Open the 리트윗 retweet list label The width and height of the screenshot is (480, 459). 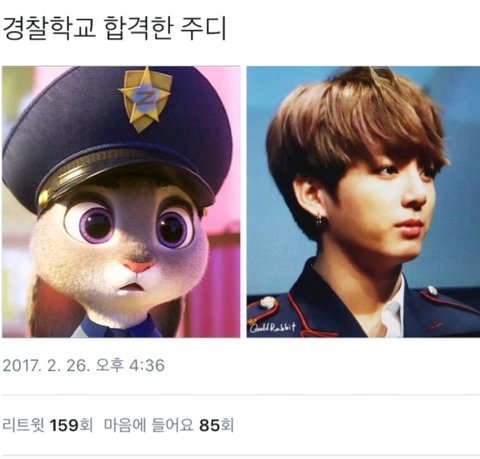pyautogui.click(x=23, y=425)
